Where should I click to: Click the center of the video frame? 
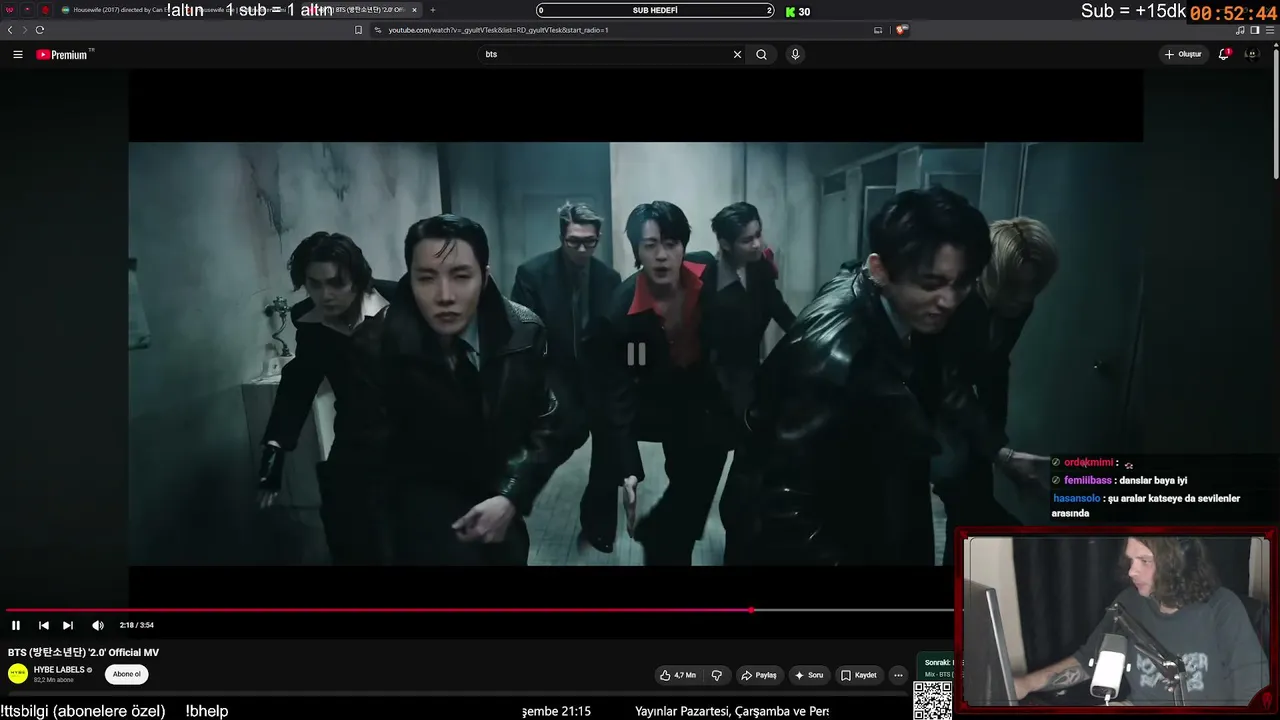click(x=636, y=354)
